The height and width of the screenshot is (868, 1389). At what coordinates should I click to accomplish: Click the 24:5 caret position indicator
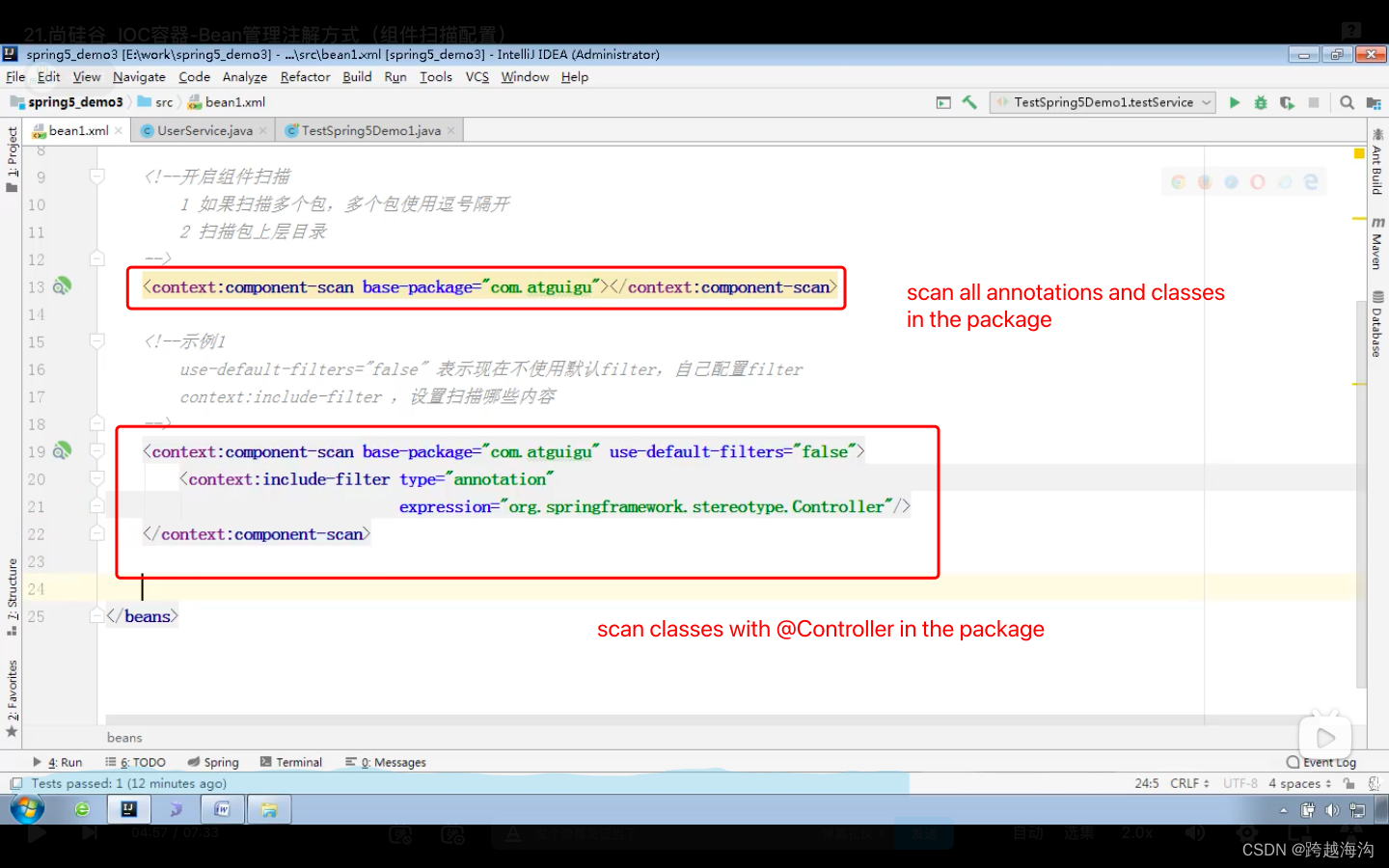[x=1147, y=784]
